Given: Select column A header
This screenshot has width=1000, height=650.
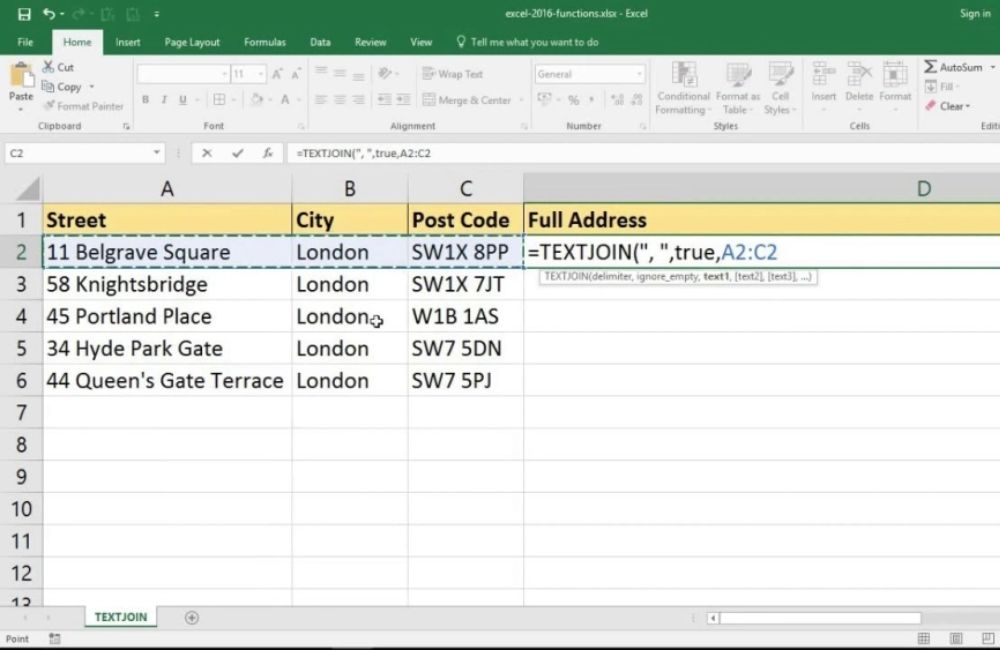Looking at the screenshot, I should click(167, 189).
